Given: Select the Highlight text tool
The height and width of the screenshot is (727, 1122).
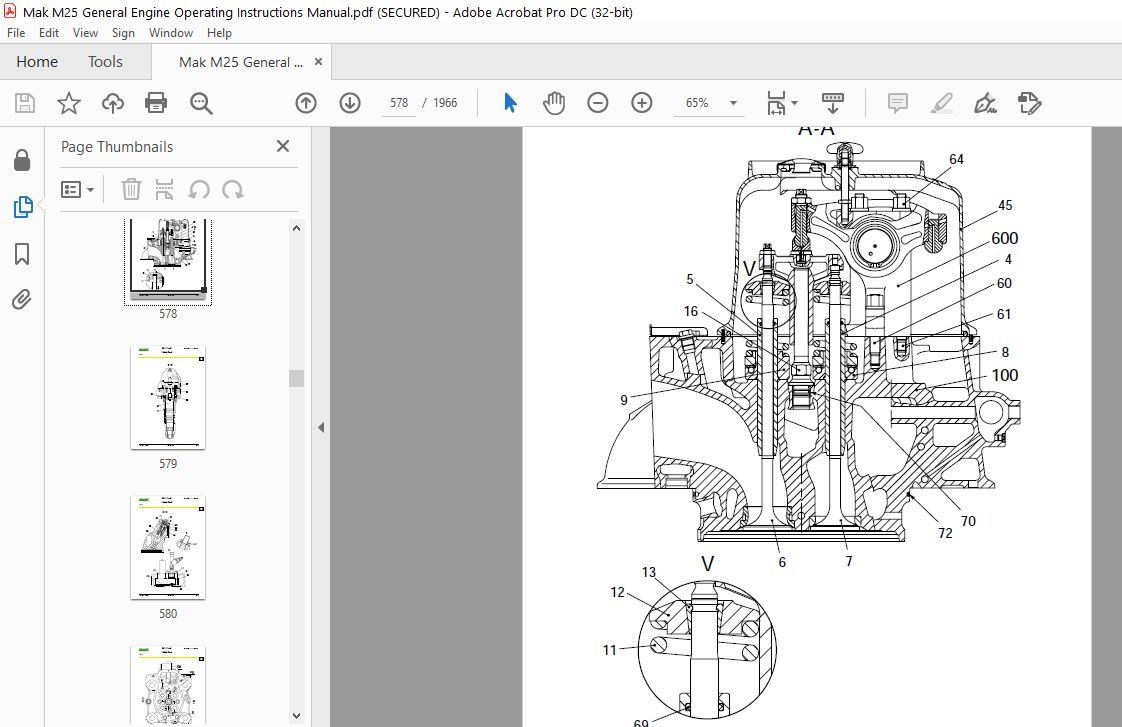Looking at the screenshot, I should pos(942,103).
